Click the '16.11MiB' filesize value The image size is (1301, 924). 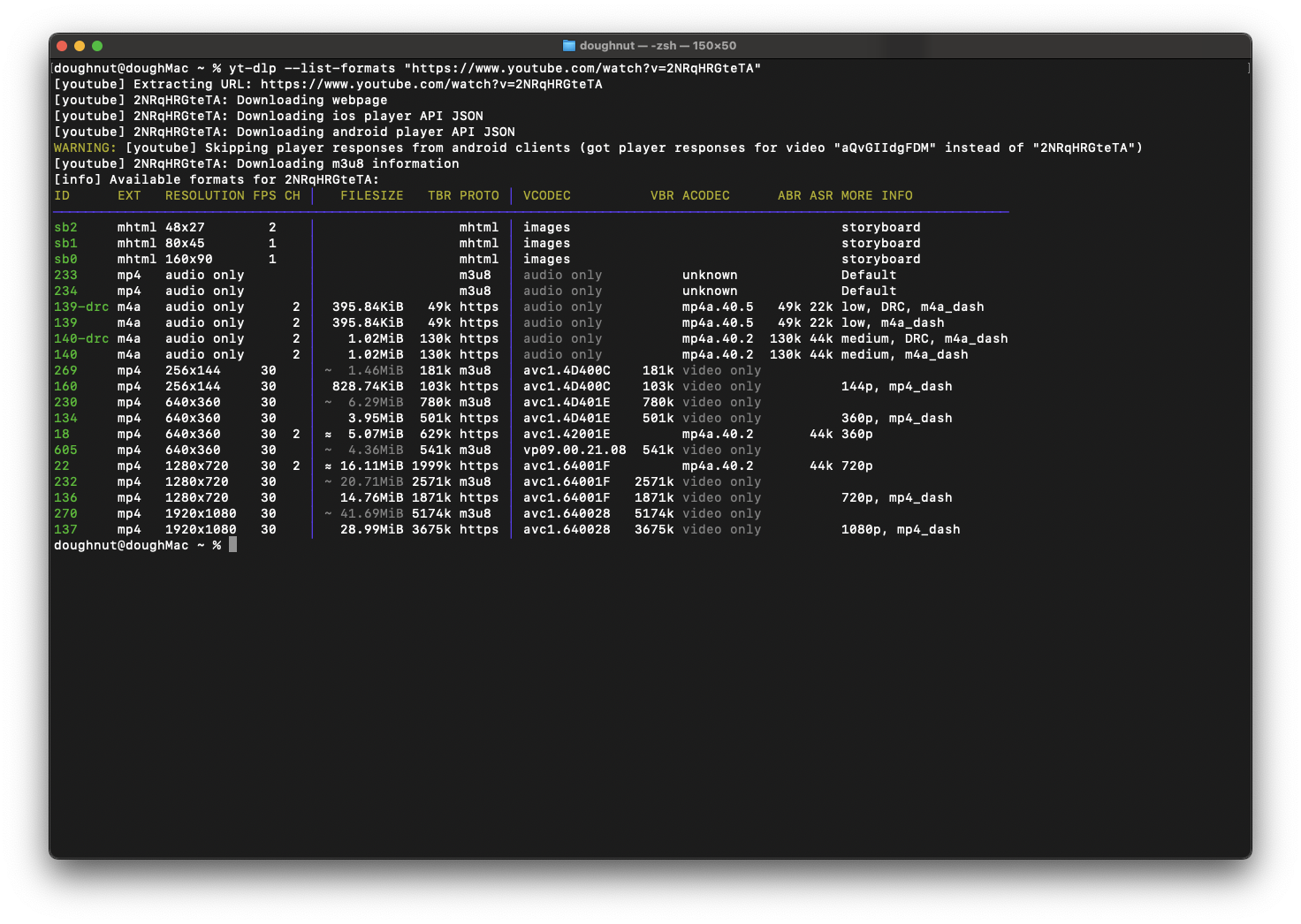click(372, 466)
